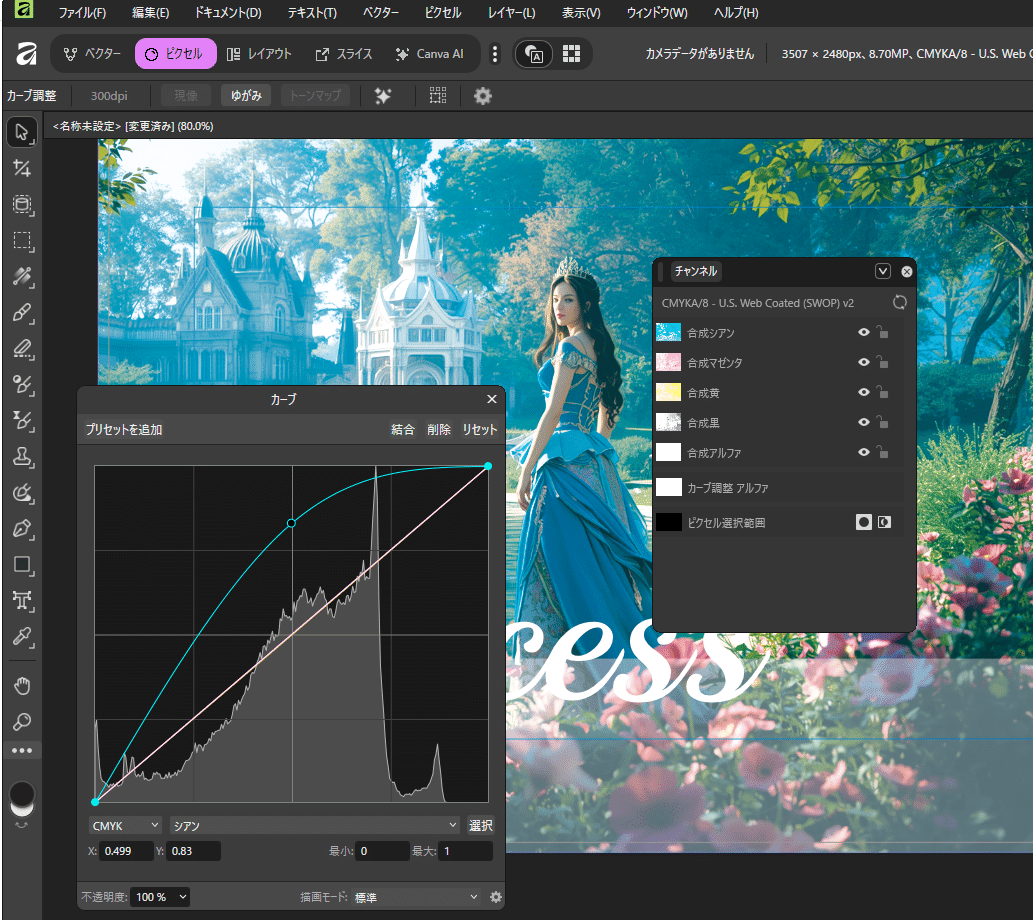Open the 描画モード 標準 dropdown

point(416,897)
